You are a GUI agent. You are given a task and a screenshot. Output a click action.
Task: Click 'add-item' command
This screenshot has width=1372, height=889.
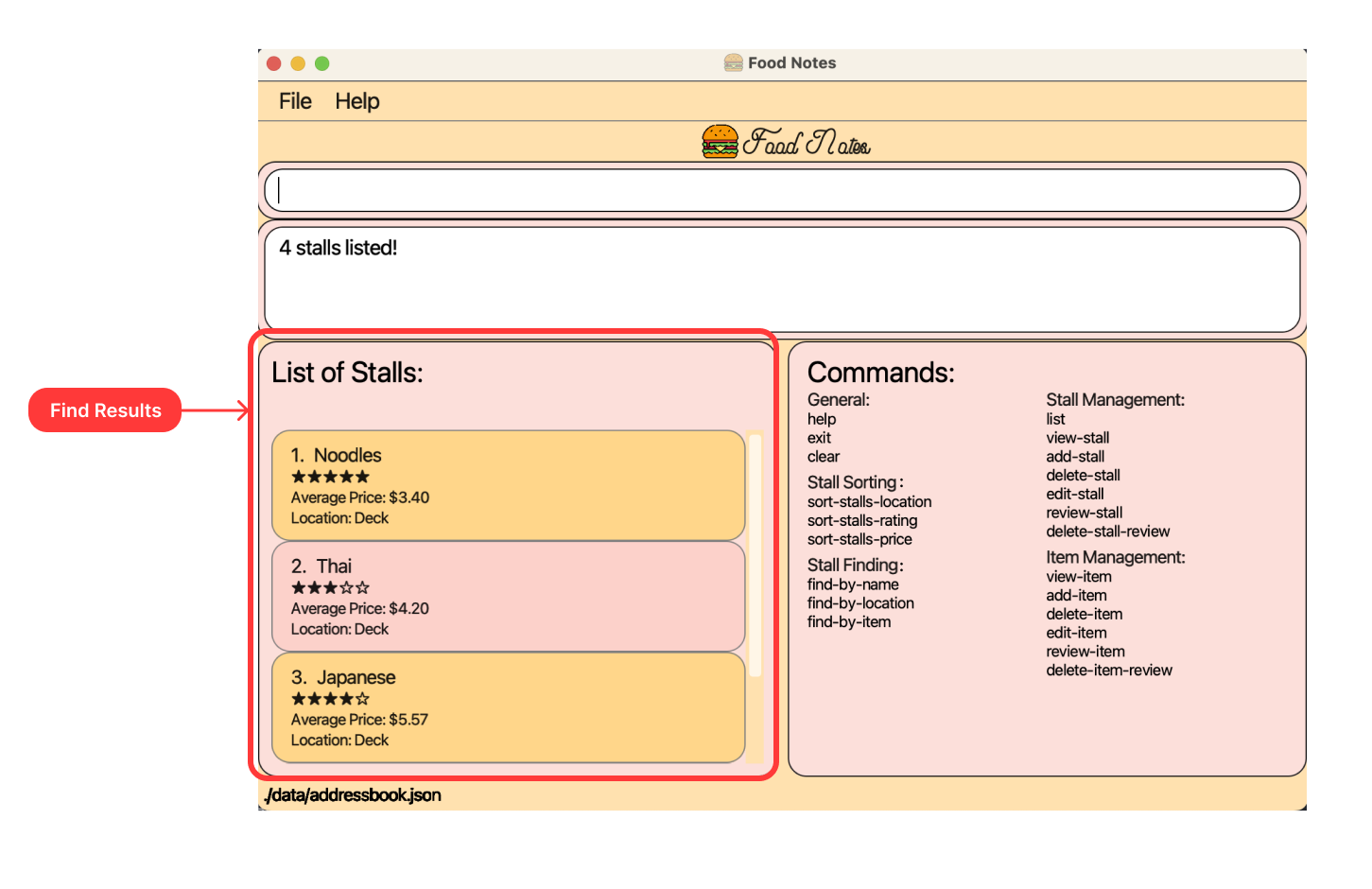(x=1076, y=596)
